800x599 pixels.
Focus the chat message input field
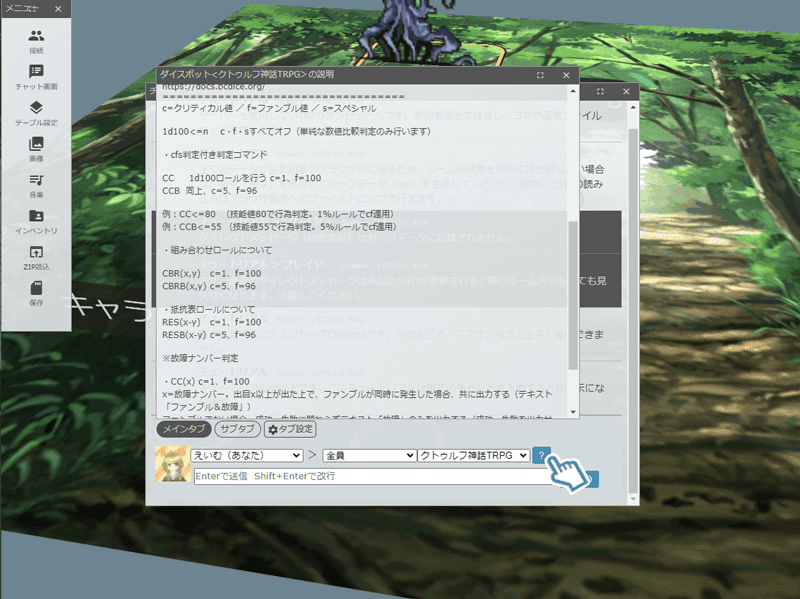377,476
